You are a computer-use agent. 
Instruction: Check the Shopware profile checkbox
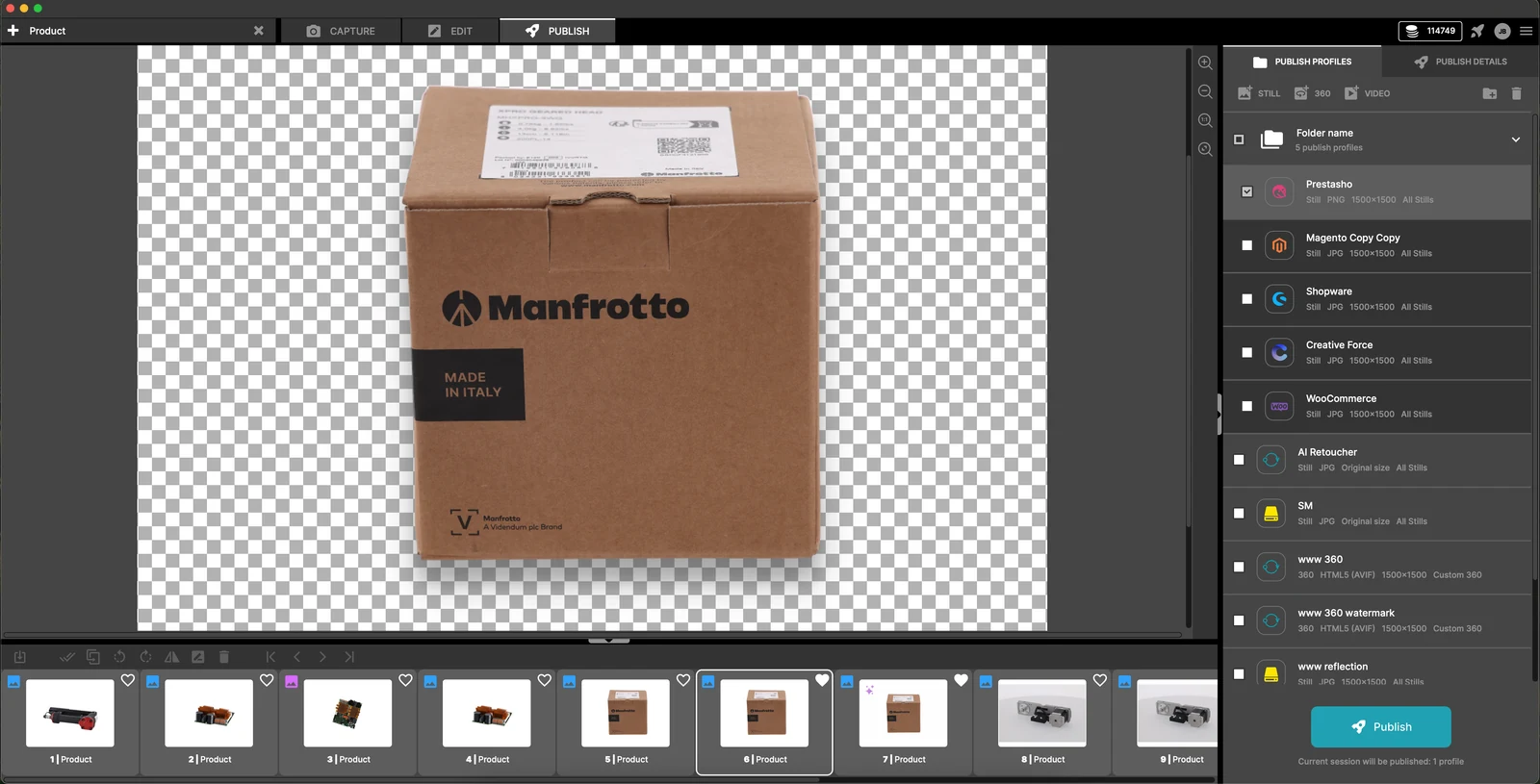tap(1247, 299)
